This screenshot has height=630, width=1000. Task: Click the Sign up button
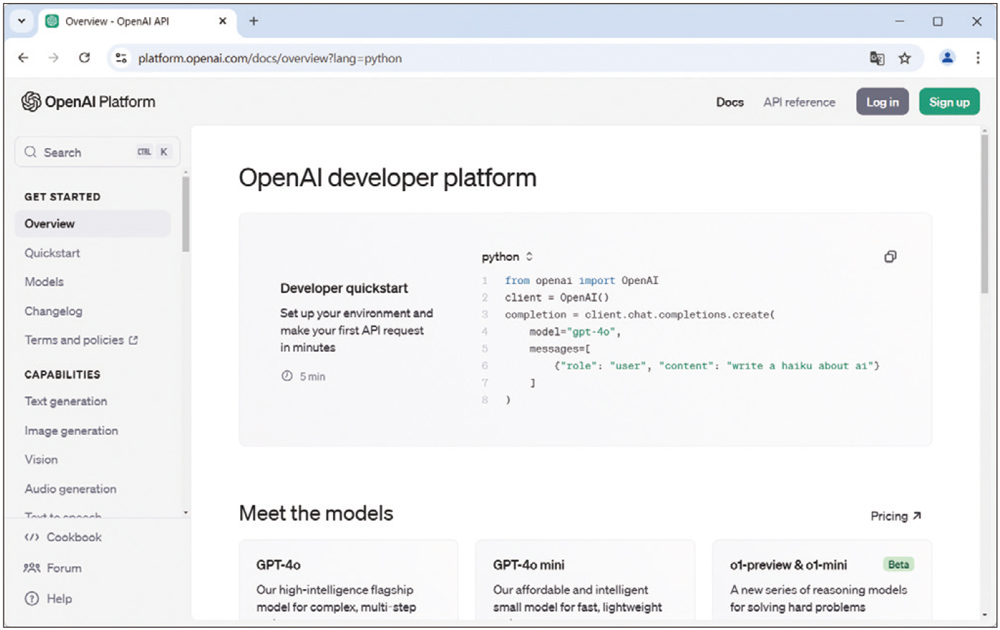click(948, 101)
